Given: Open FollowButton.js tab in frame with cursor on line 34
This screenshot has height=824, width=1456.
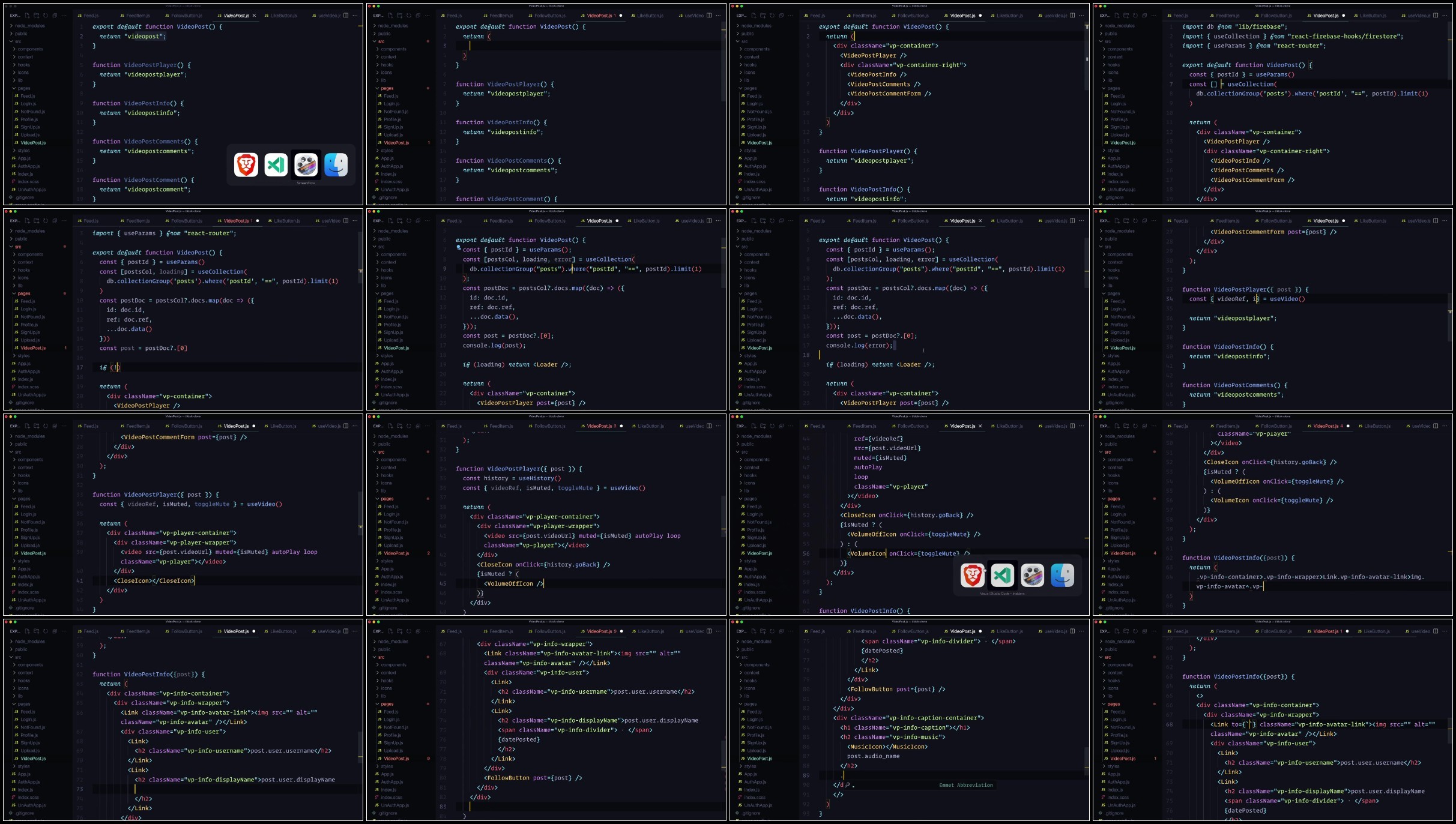Looking at the screenshot, I should (x=1273, y=221).
